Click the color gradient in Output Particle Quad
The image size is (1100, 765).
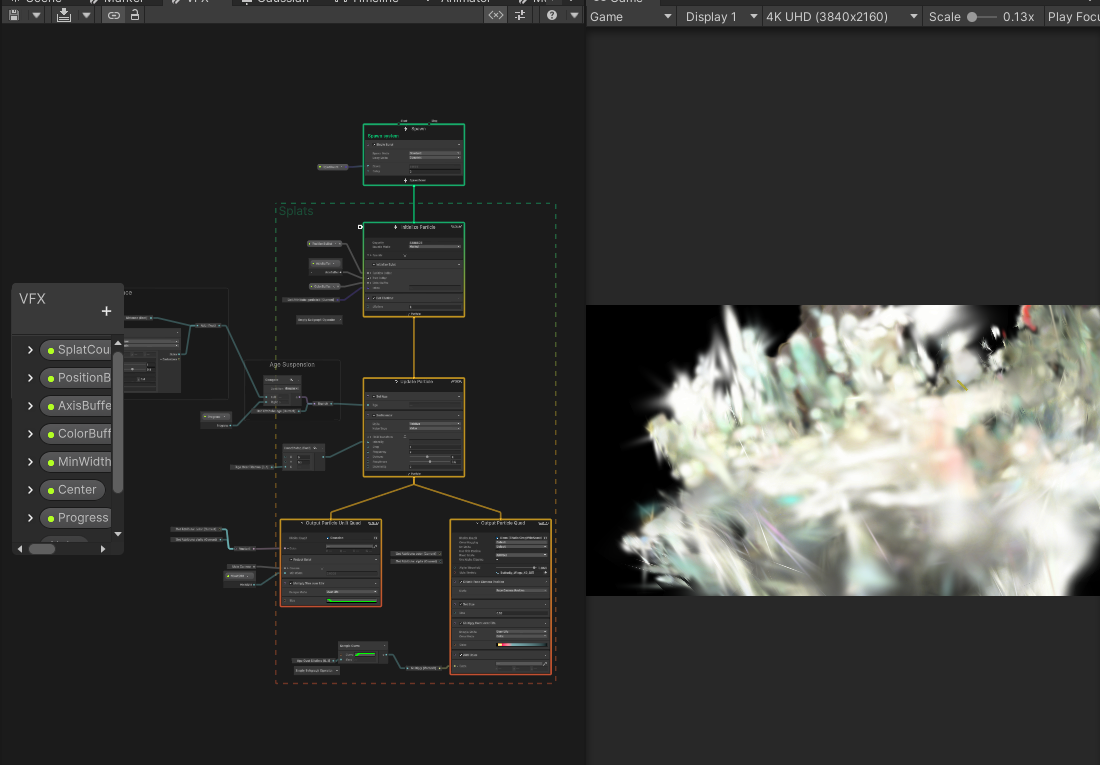(x=521, y=644)
